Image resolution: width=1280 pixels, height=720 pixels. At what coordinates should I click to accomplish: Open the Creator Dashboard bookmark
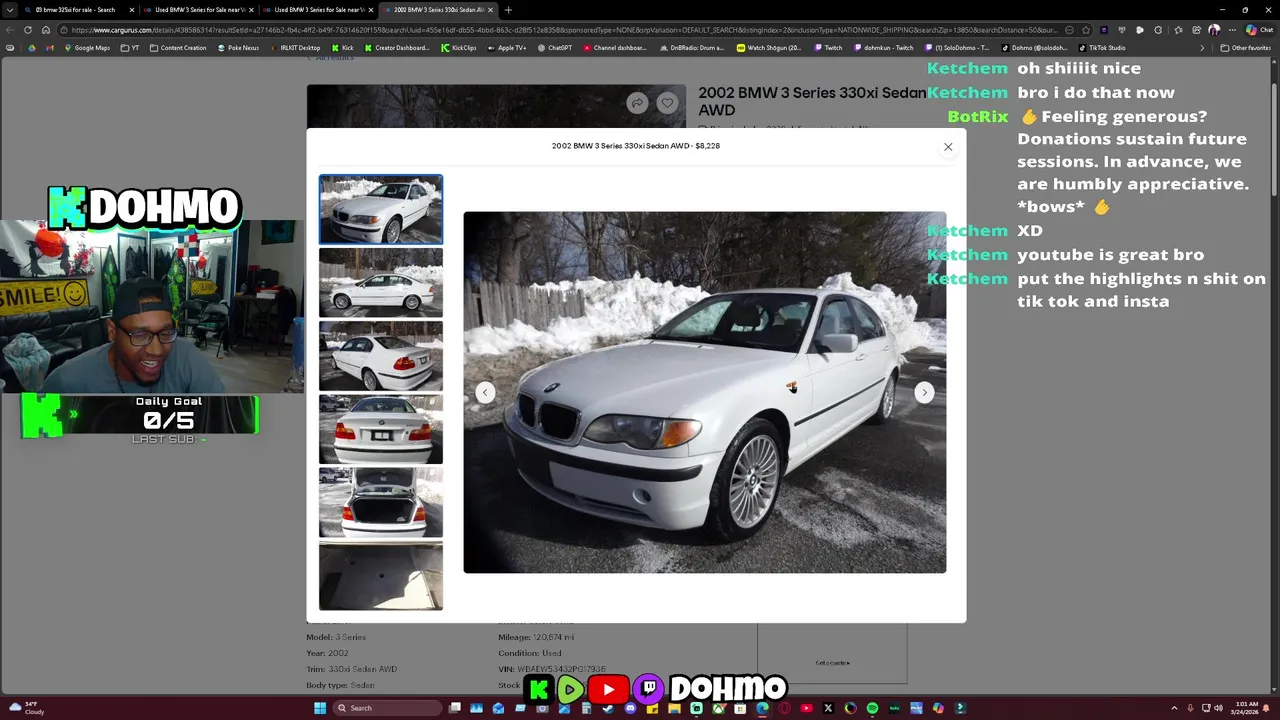click(397, 48)
